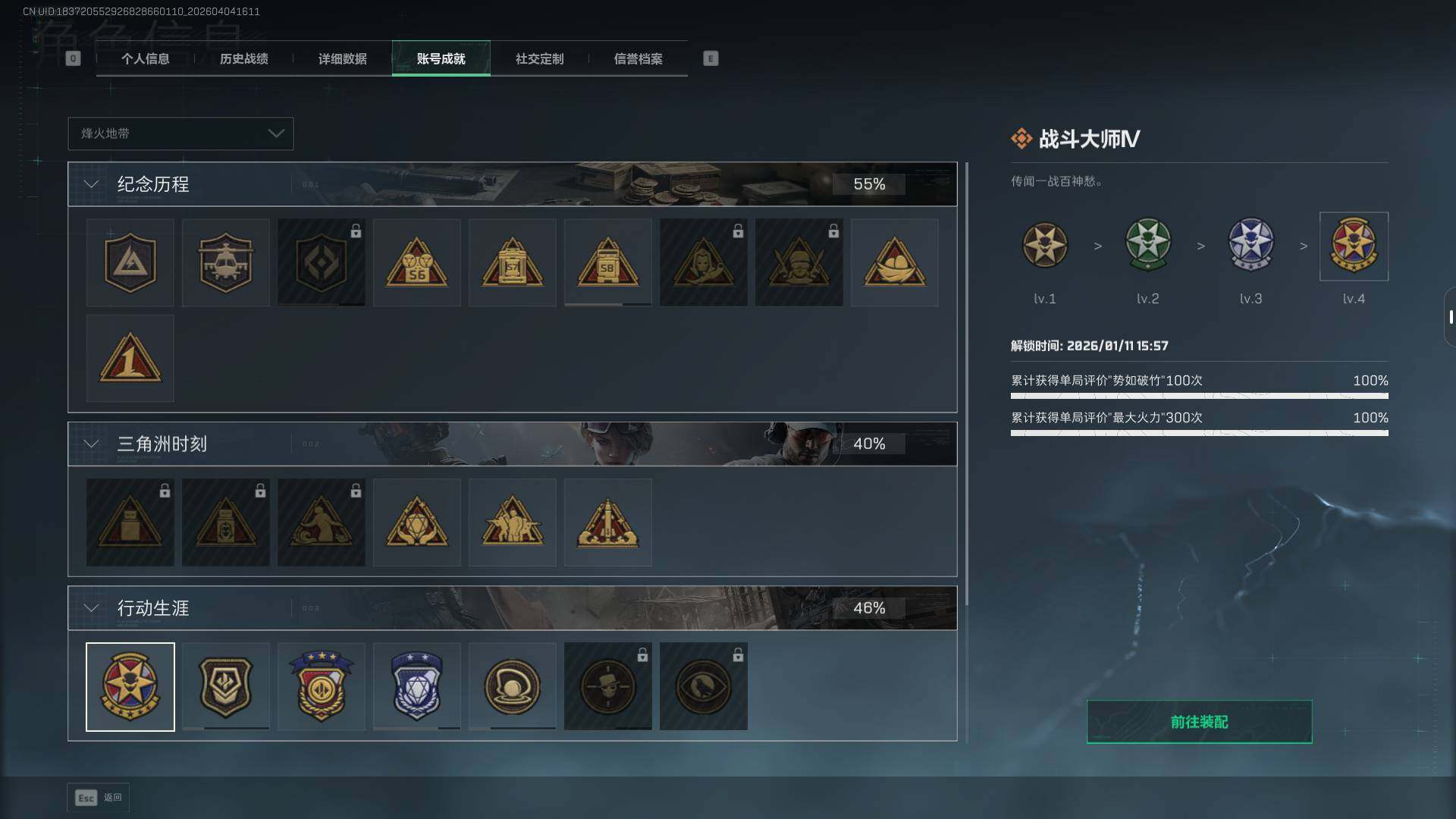Switch to the 历史战绩 tab

pyautogui.click(x=244, y=58)
